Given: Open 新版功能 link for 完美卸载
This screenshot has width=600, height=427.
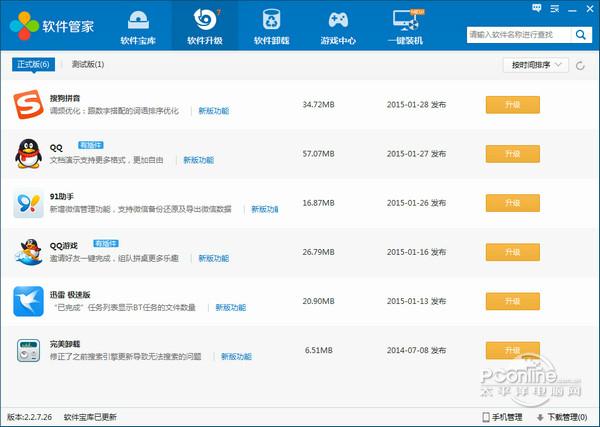Looking at the screenshot, I should point(236,357).
